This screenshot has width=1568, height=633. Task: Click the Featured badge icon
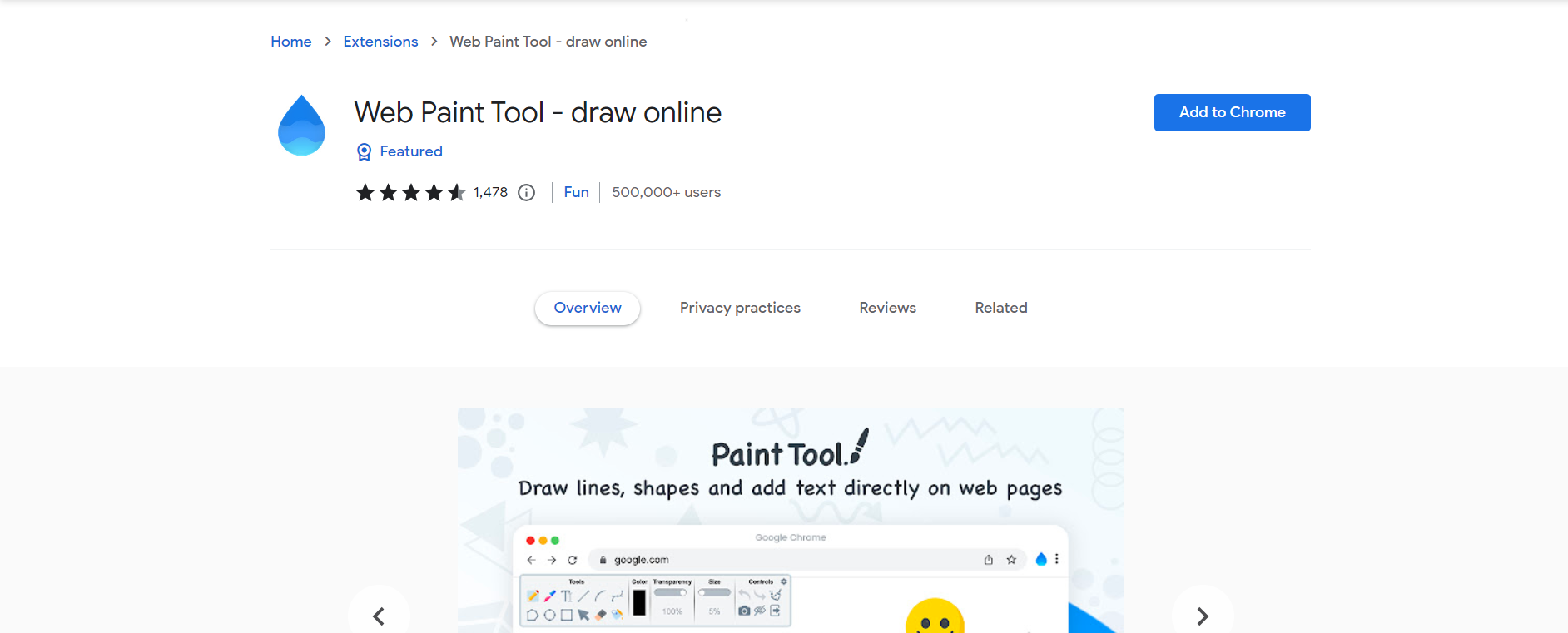364,152
